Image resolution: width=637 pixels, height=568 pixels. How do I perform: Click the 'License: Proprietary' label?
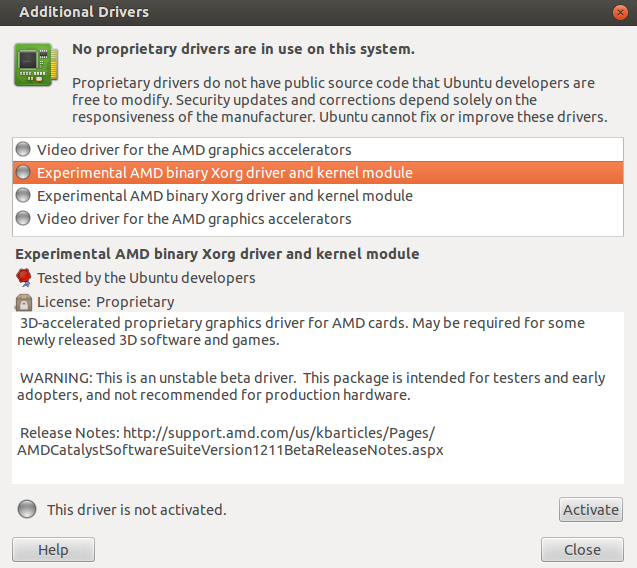(x=106, y=302)
